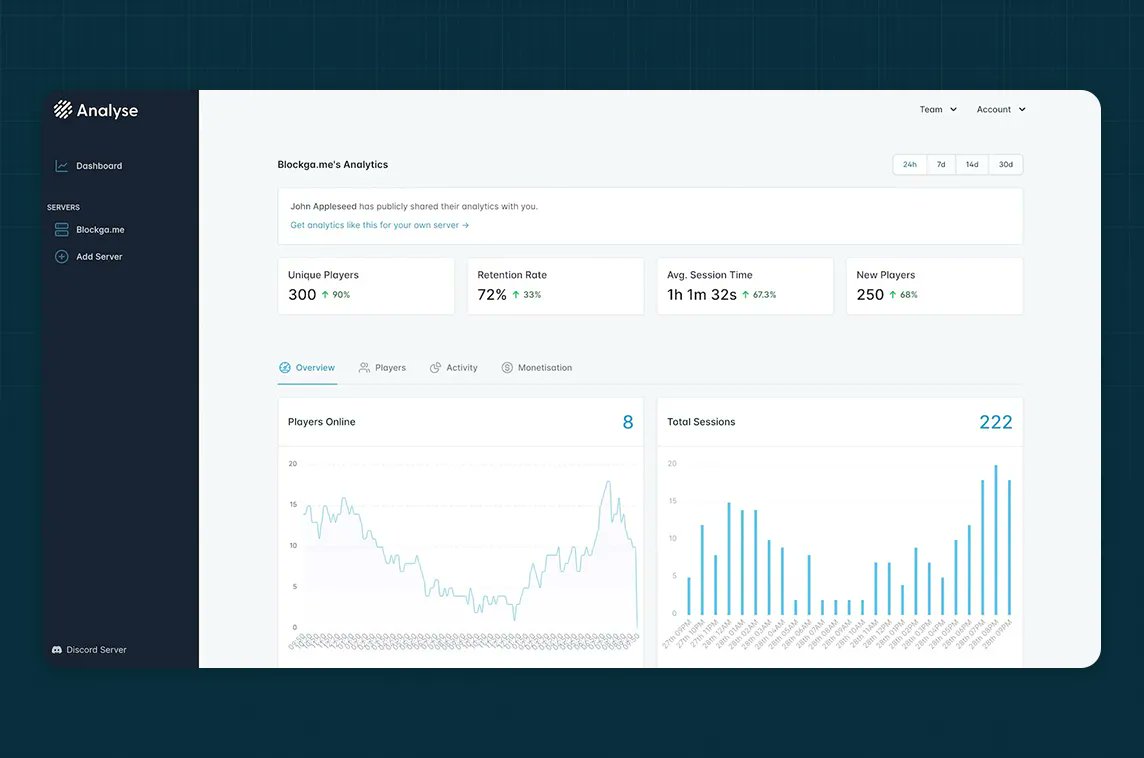Click the Activity tab pie icon
The image size is (1144, 758).
pyautogui.click(x=435, y=368)
